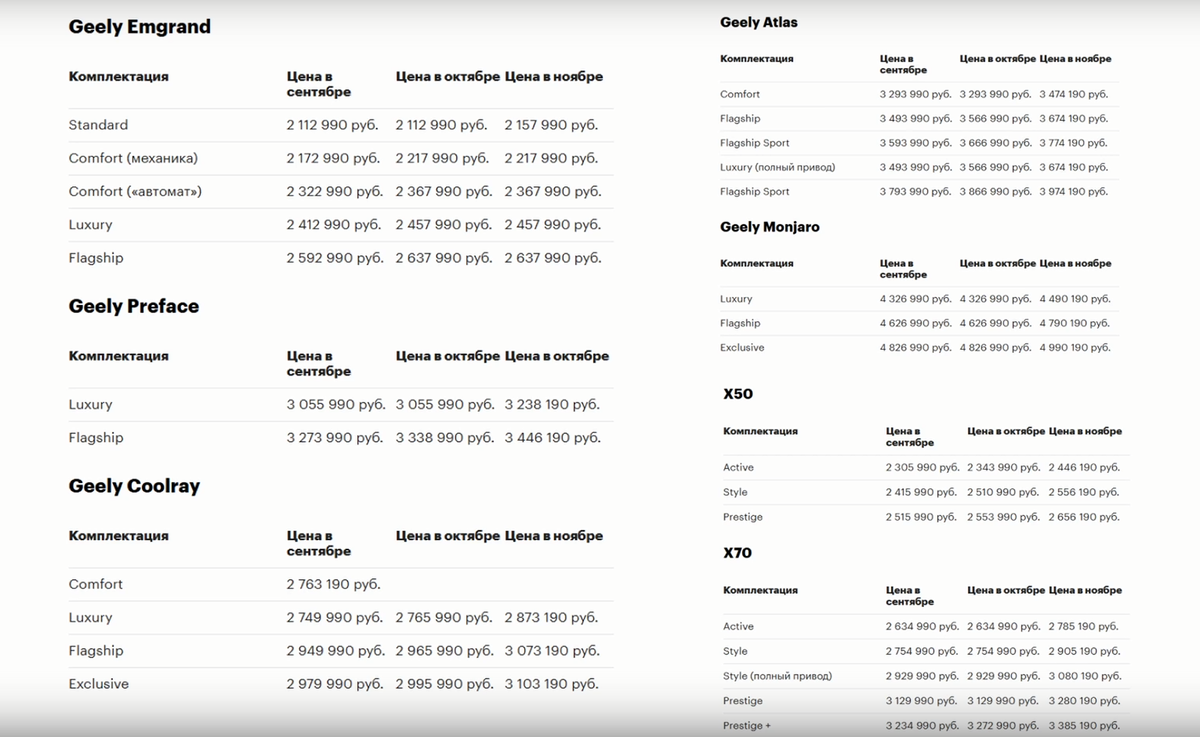Click X50 Active November price "2 446 190 руб."
The image size is (1200, 737).
(1084, 467)
